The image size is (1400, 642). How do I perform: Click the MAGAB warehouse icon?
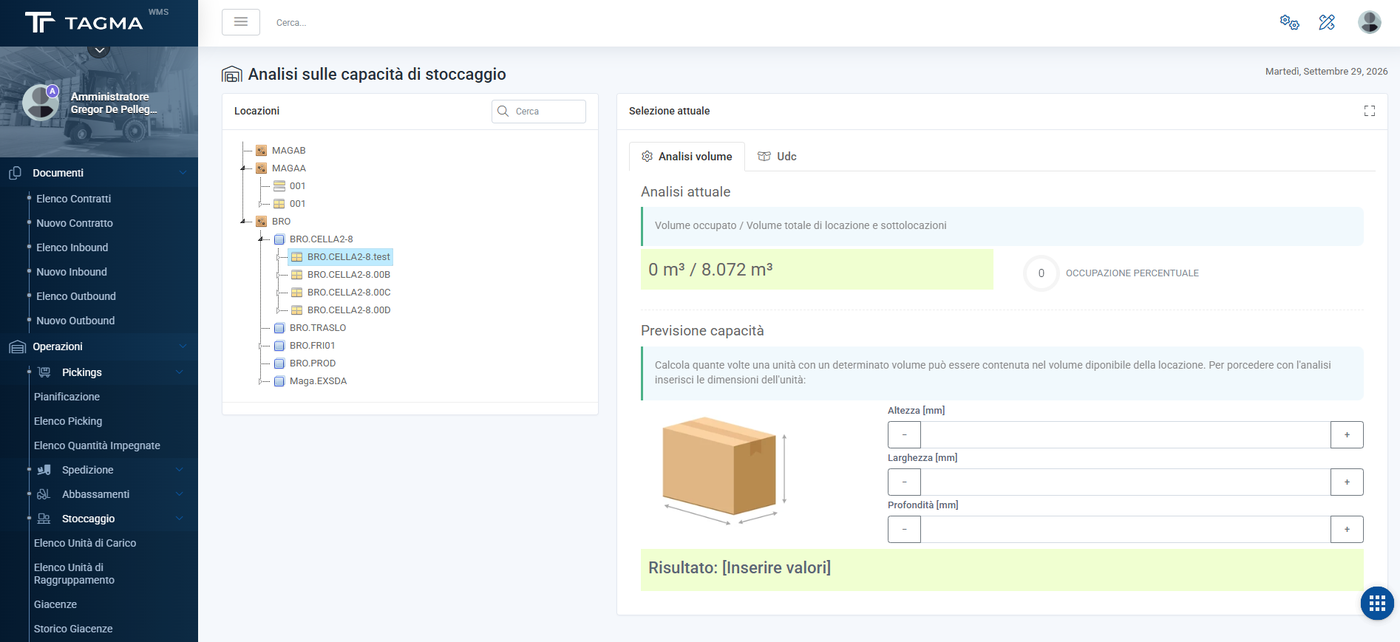[x=261, y=151]
